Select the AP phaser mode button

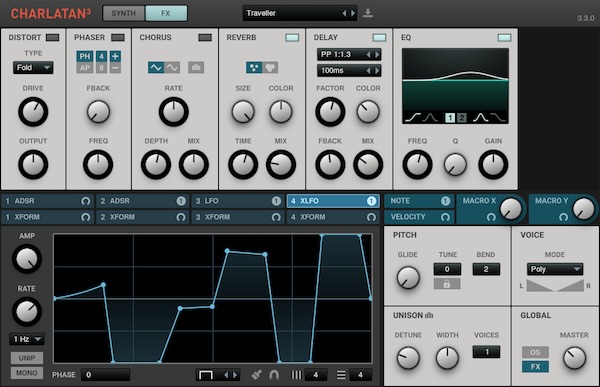(85, 68)
